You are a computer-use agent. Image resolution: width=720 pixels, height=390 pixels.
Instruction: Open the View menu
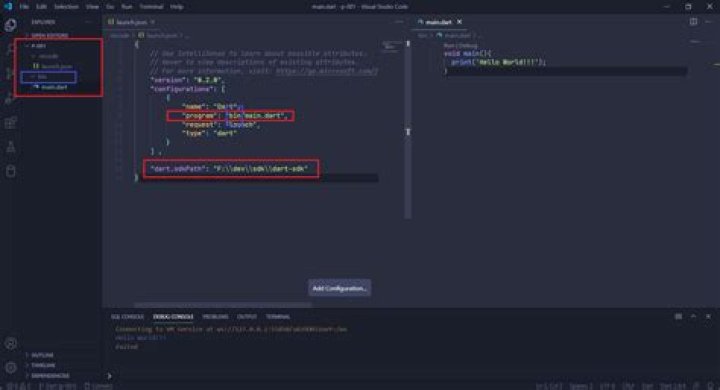point(92,7)
